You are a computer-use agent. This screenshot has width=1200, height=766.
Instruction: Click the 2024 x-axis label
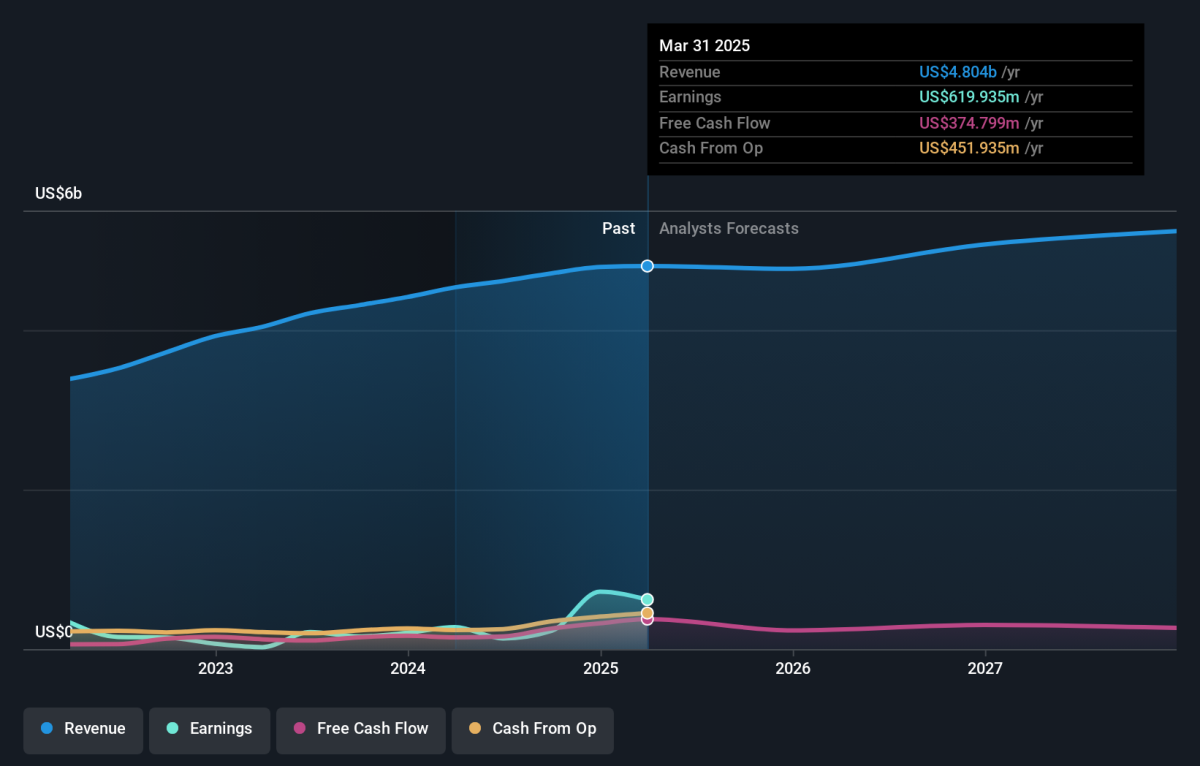click(408, 668)
